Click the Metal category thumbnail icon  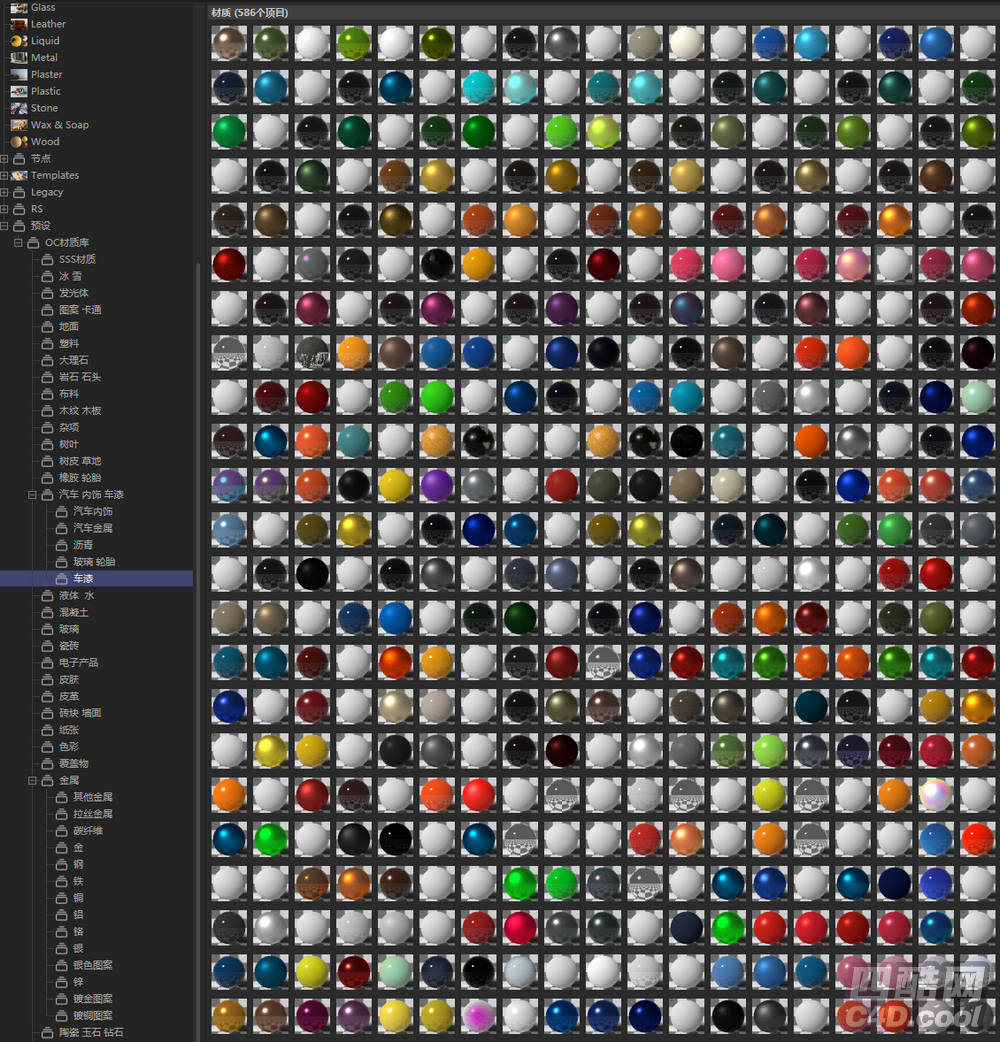[18, 58]
